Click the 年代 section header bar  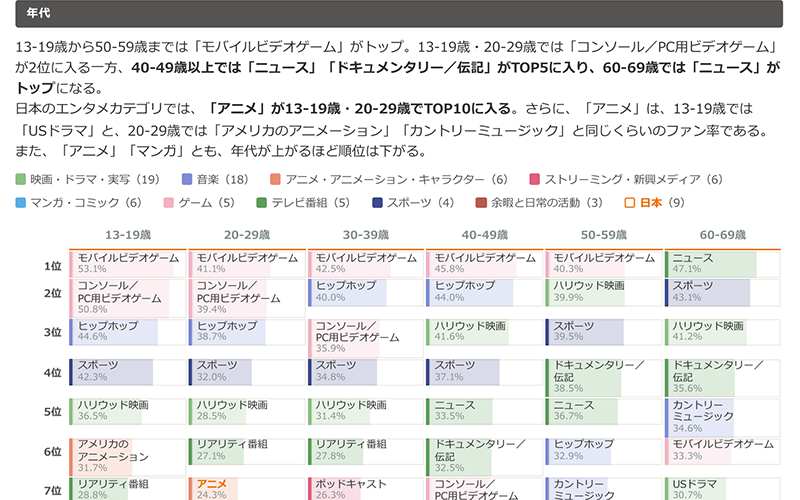pos(399,13)
